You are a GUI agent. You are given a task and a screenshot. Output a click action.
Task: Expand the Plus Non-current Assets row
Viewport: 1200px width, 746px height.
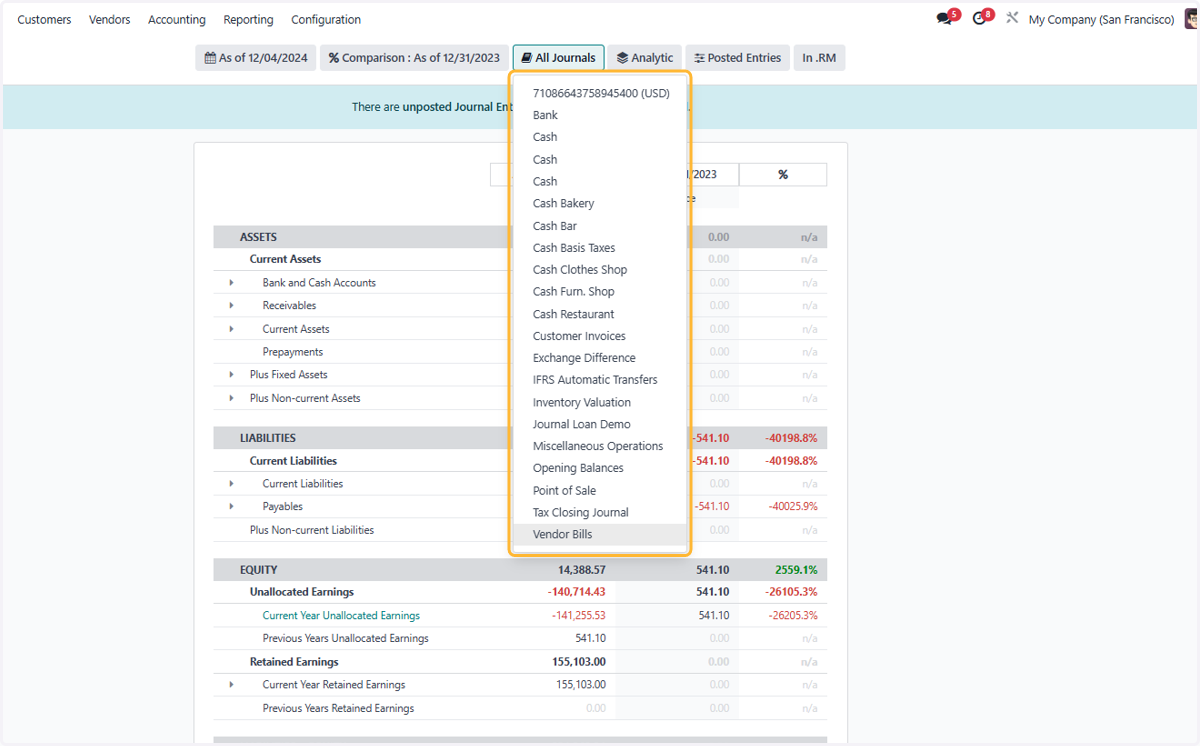231,398
